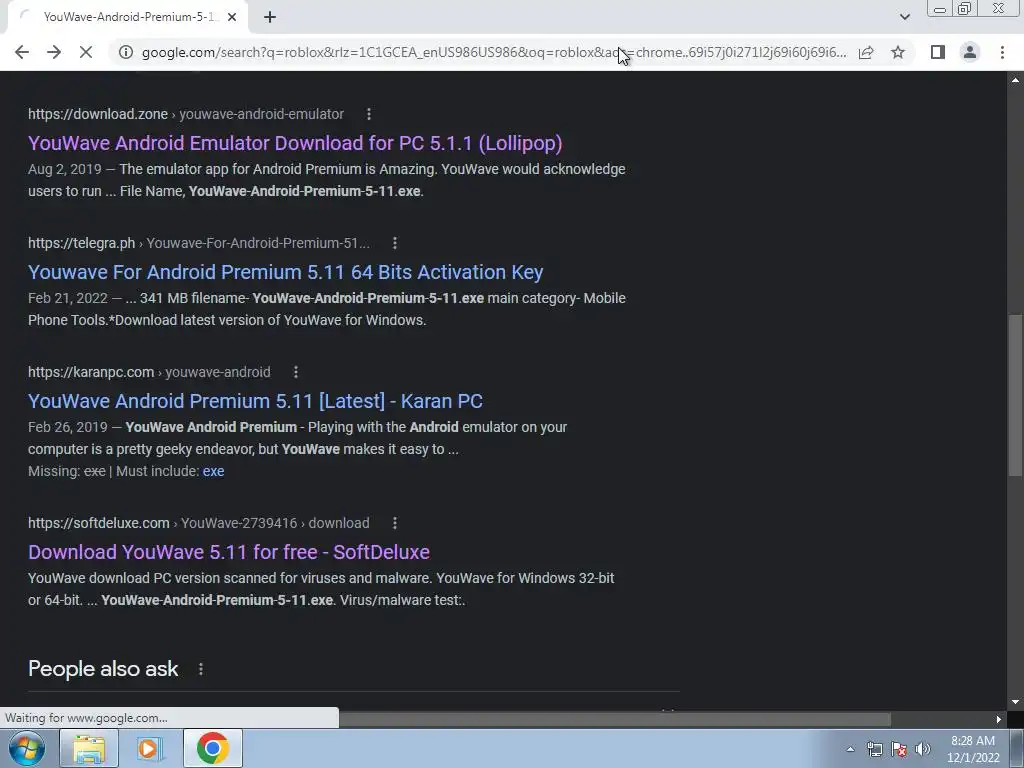Open a new tab with plus button
Screen dimensions: 1024x768
click(x=270, y=17)
